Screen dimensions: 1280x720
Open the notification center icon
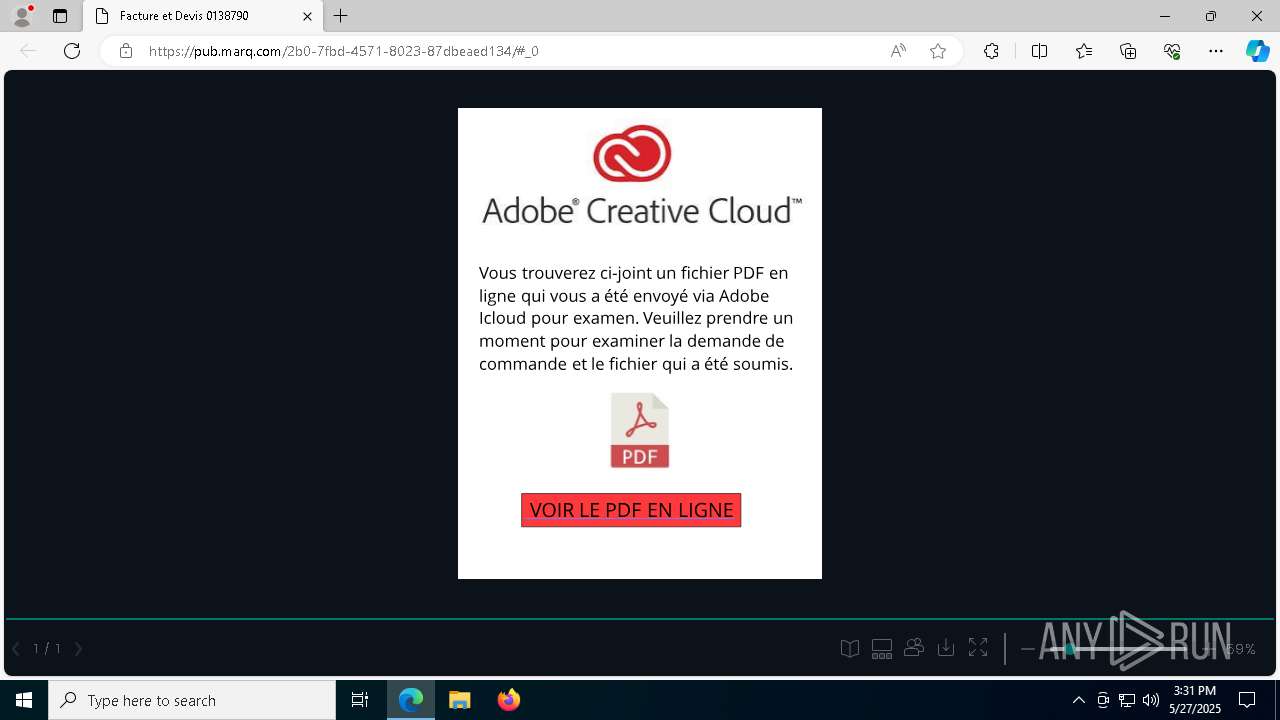click(x=1247, y=700)
